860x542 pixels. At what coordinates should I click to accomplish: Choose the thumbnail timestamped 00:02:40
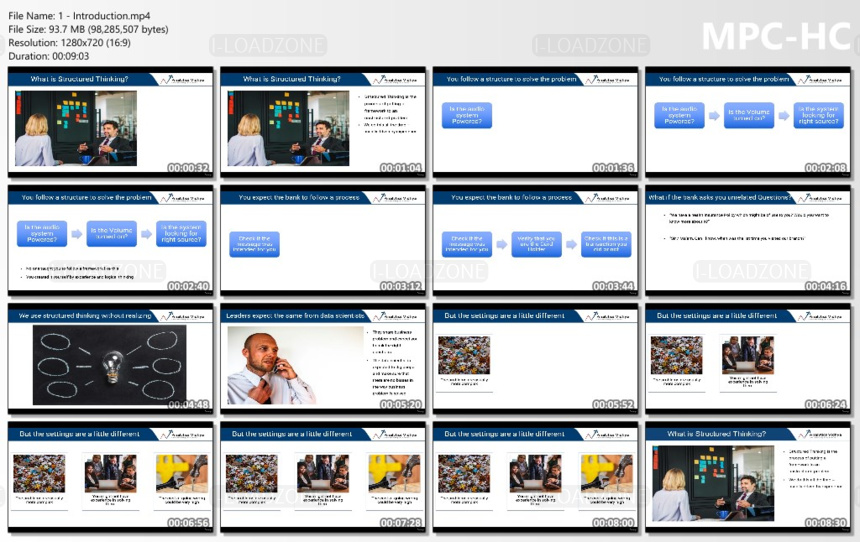click(x=110, y=241)
